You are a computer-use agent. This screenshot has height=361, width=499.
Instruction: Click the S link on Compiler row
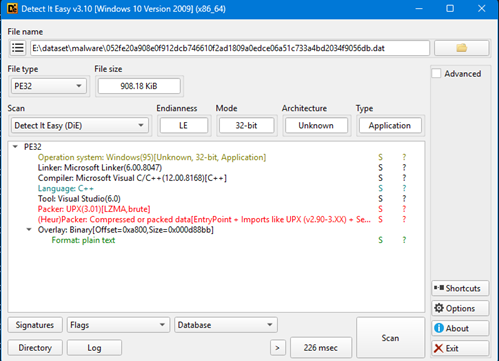pos(380,178)
